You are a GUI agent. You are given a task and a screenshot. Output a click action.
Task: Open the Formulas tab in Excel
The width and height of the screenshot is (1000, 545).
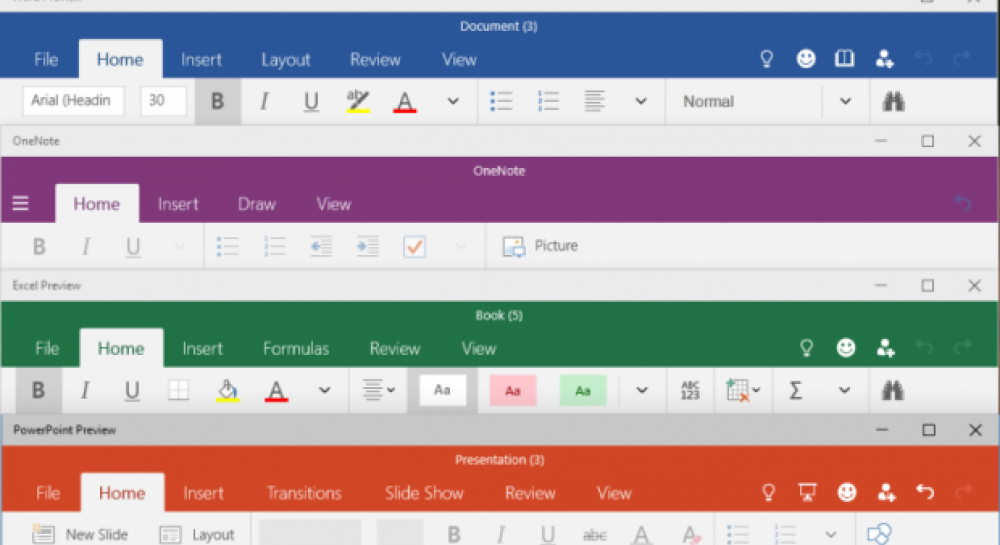pyautogui.click(x=296, y=349)
